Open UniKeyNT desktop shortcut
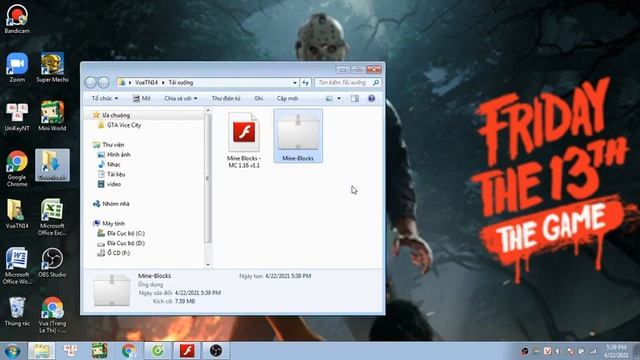This screenshot has width=640, height=360. tap(17, 116)
